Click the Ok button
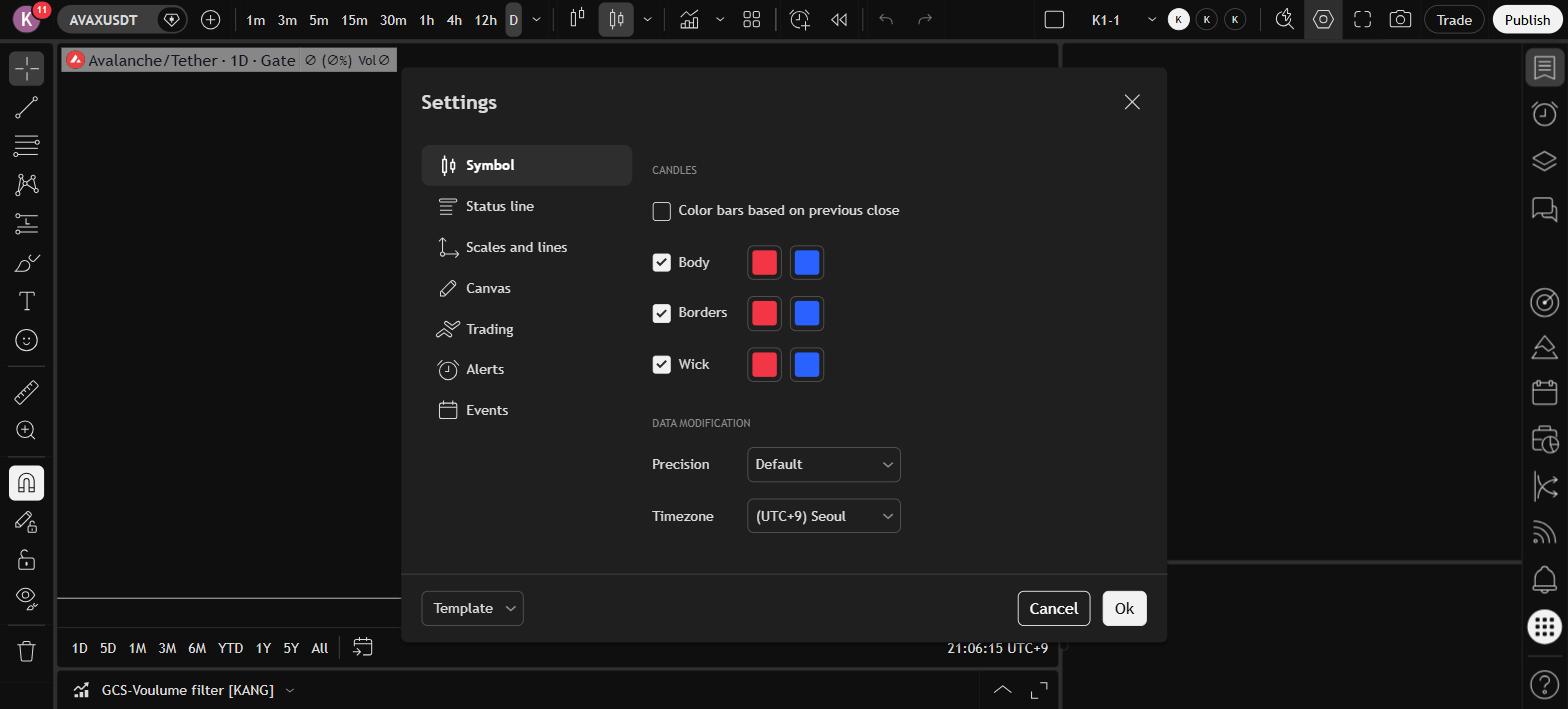The image size is (1568, 709). coord(1124,608)
